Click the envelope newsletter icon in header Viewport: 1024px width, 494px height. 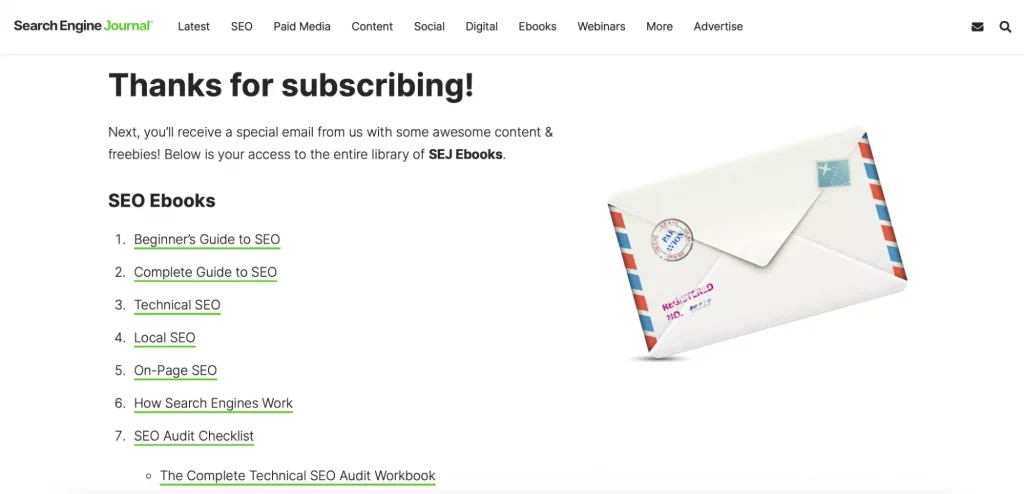click(x=977, y=27)
